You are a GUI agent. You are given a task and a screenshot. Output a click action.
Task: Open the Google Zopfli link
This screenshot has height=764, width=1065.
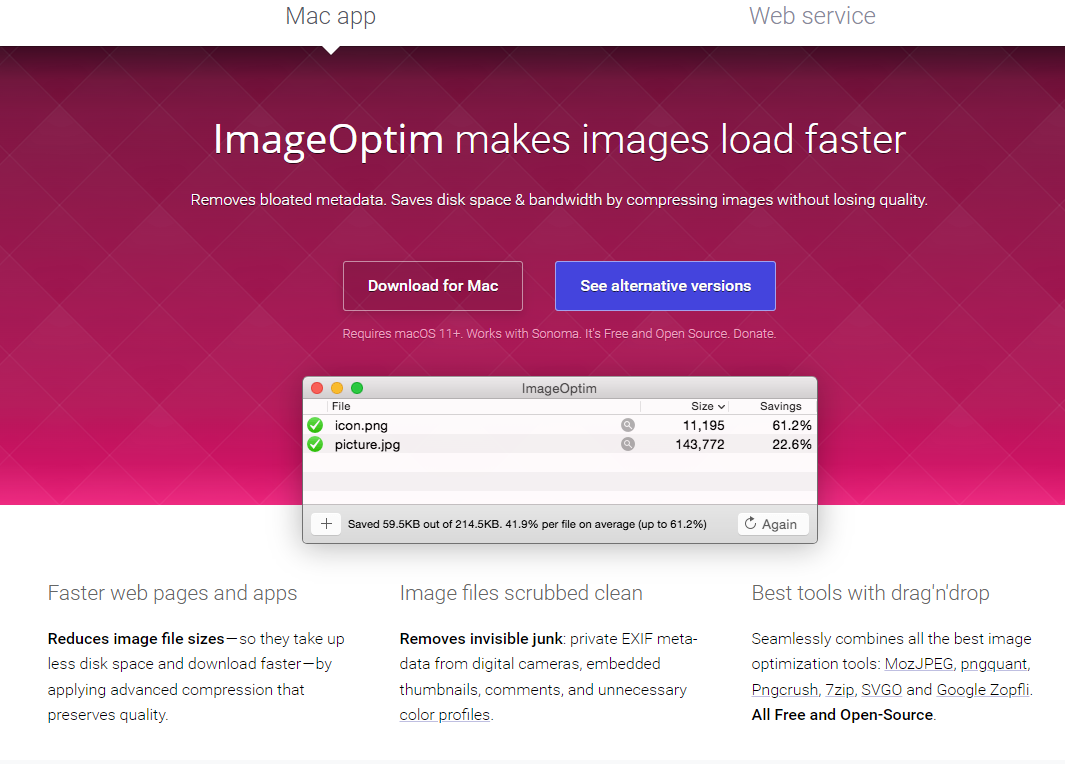pos(983,690)
